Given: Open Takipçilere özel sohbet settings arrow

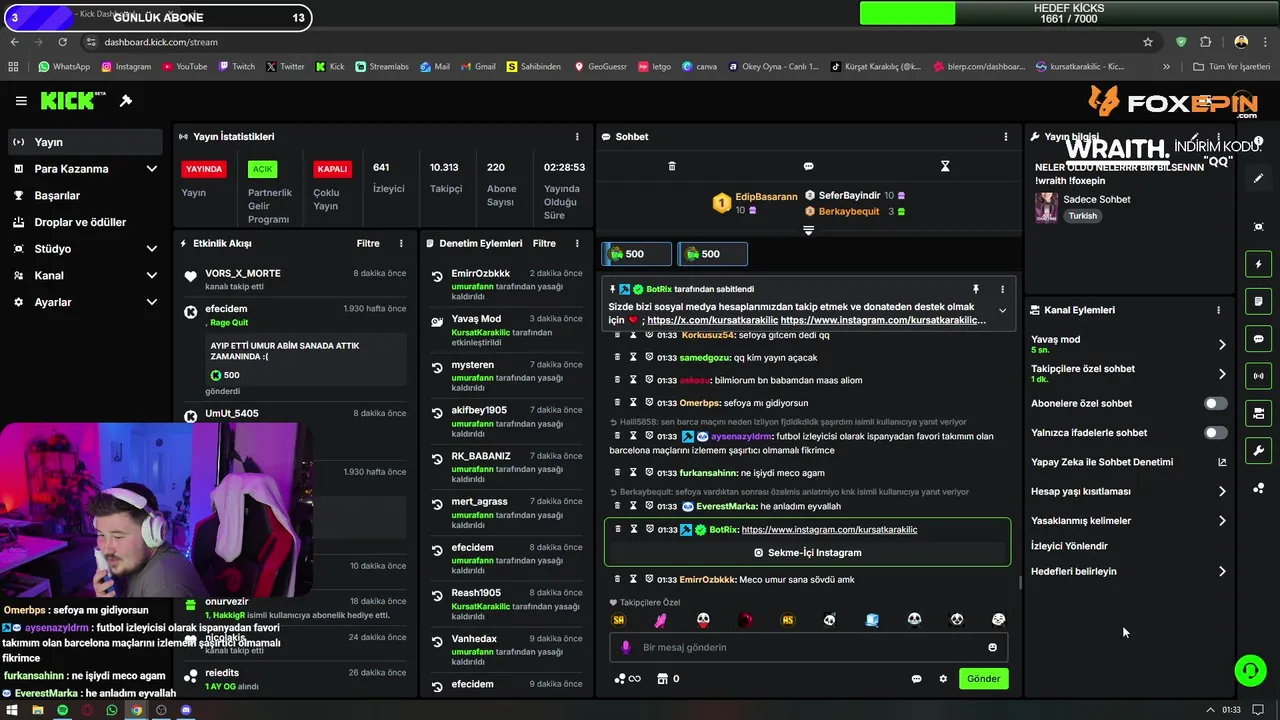Looking at the screenshot, I should pos(1222,374).
